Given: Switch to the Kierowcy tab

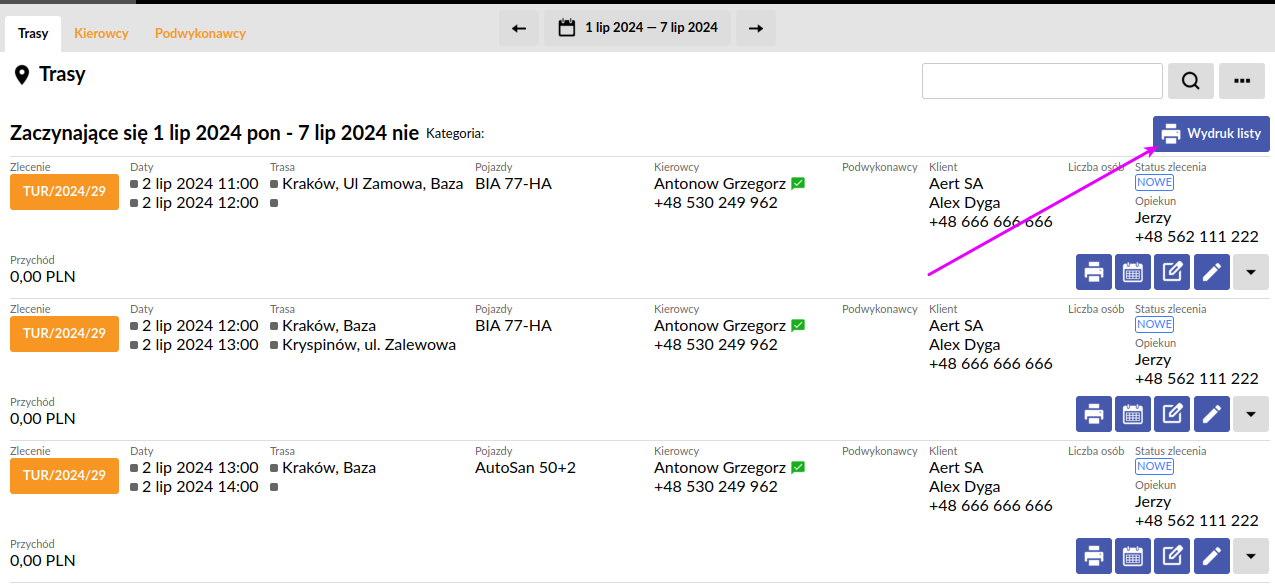Looking at the screenshot, I should pos(101,33).
